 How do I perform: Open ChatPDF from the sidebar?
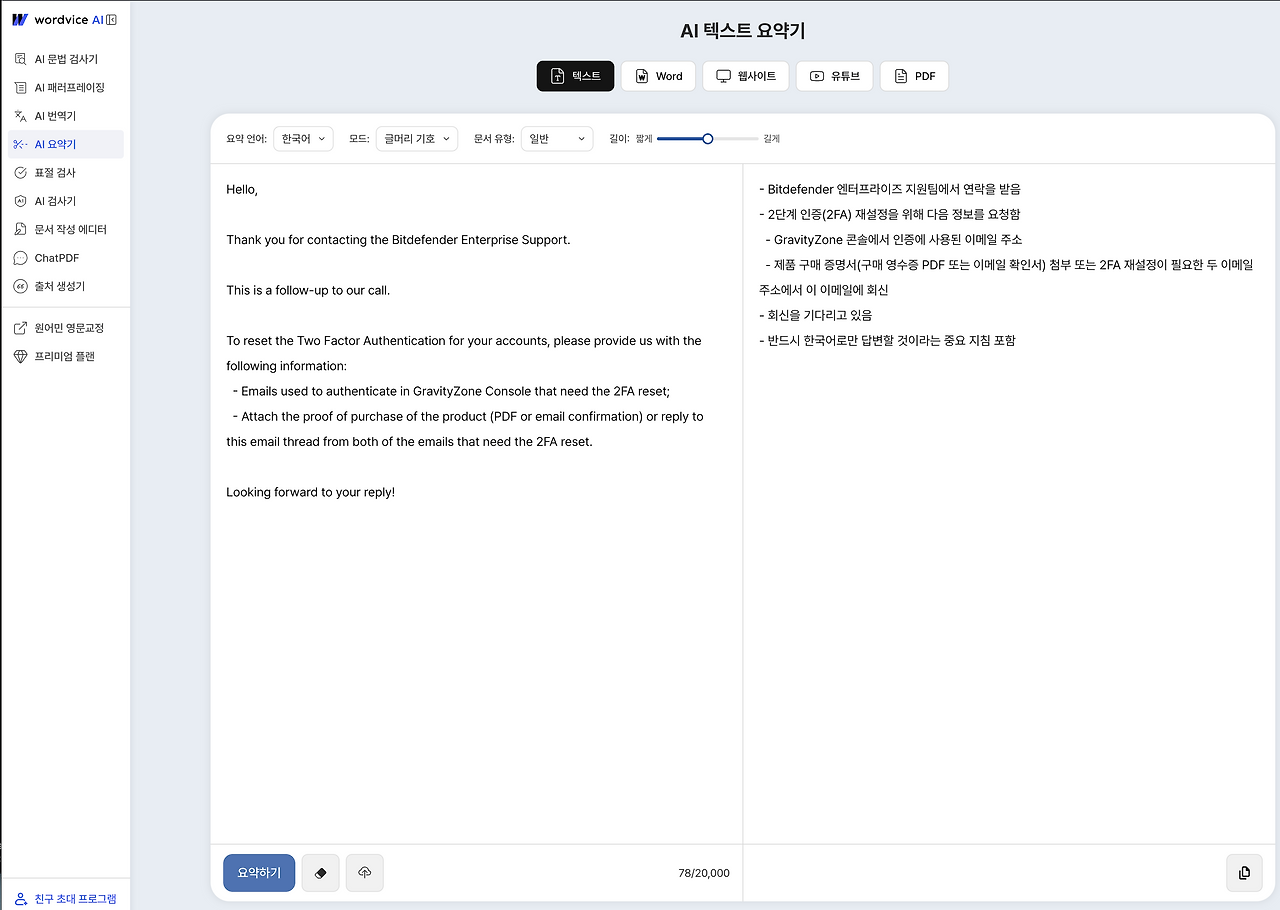(57, 257)
